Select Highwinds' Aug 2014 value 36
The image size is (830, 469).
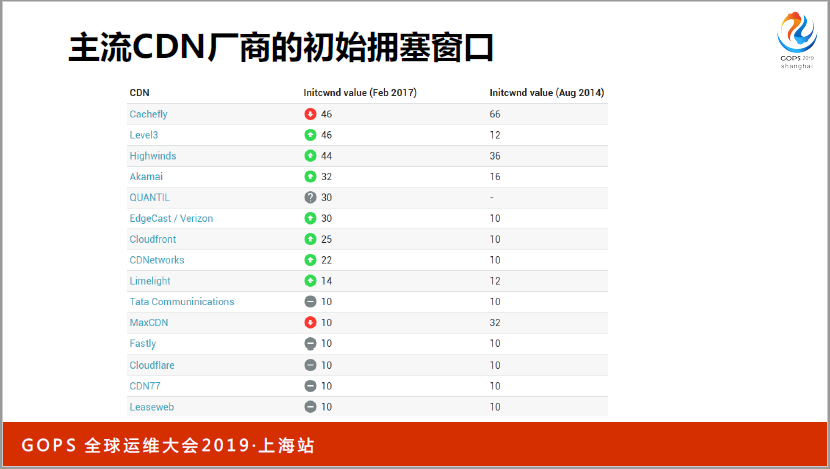495,156
